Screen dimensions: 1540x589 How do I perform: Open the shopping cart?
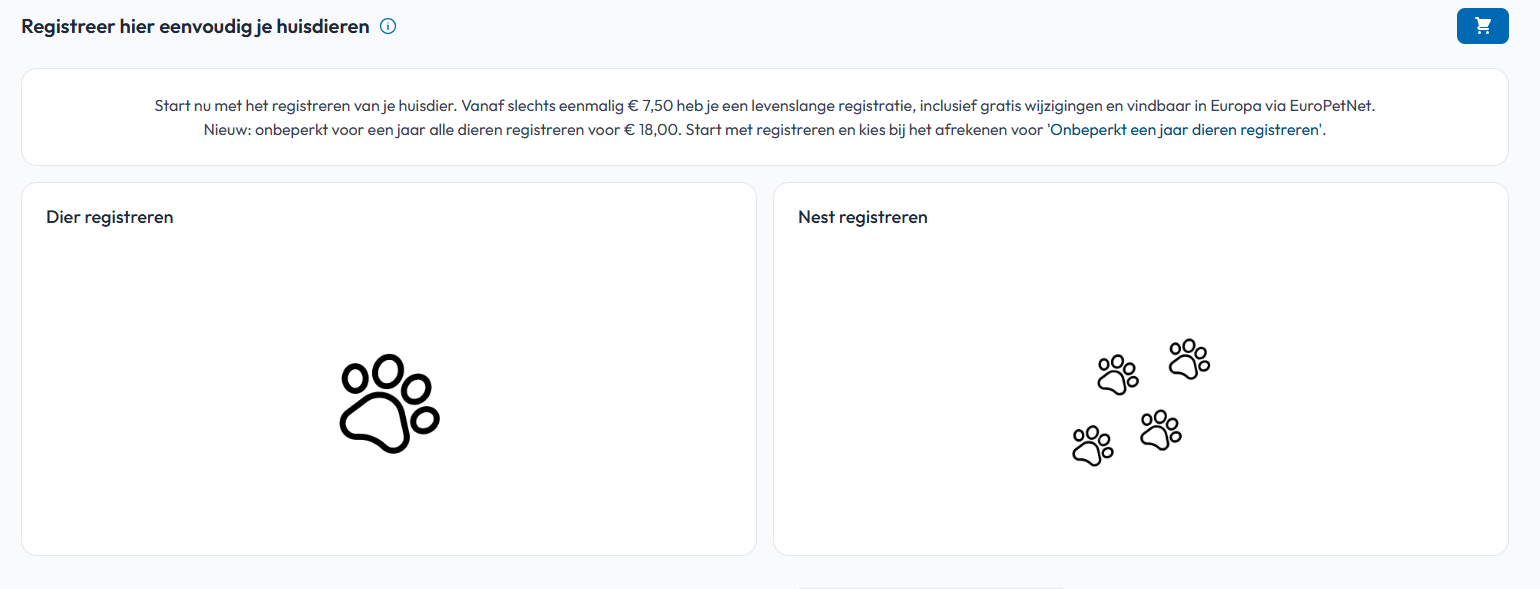[1482, 26]
